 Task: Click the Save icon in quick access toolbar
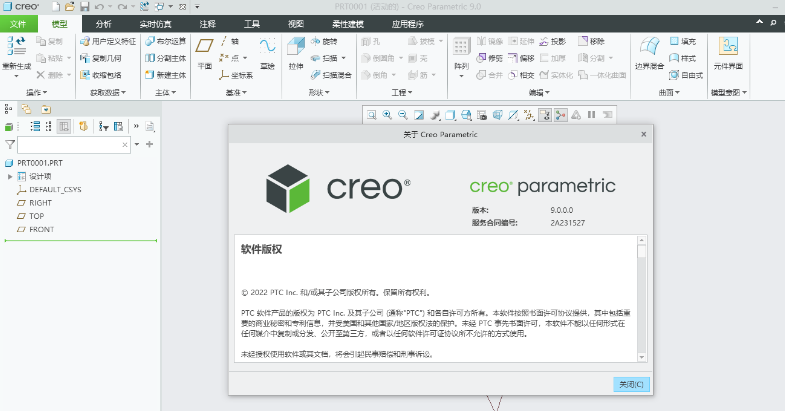tap(84, 7)
